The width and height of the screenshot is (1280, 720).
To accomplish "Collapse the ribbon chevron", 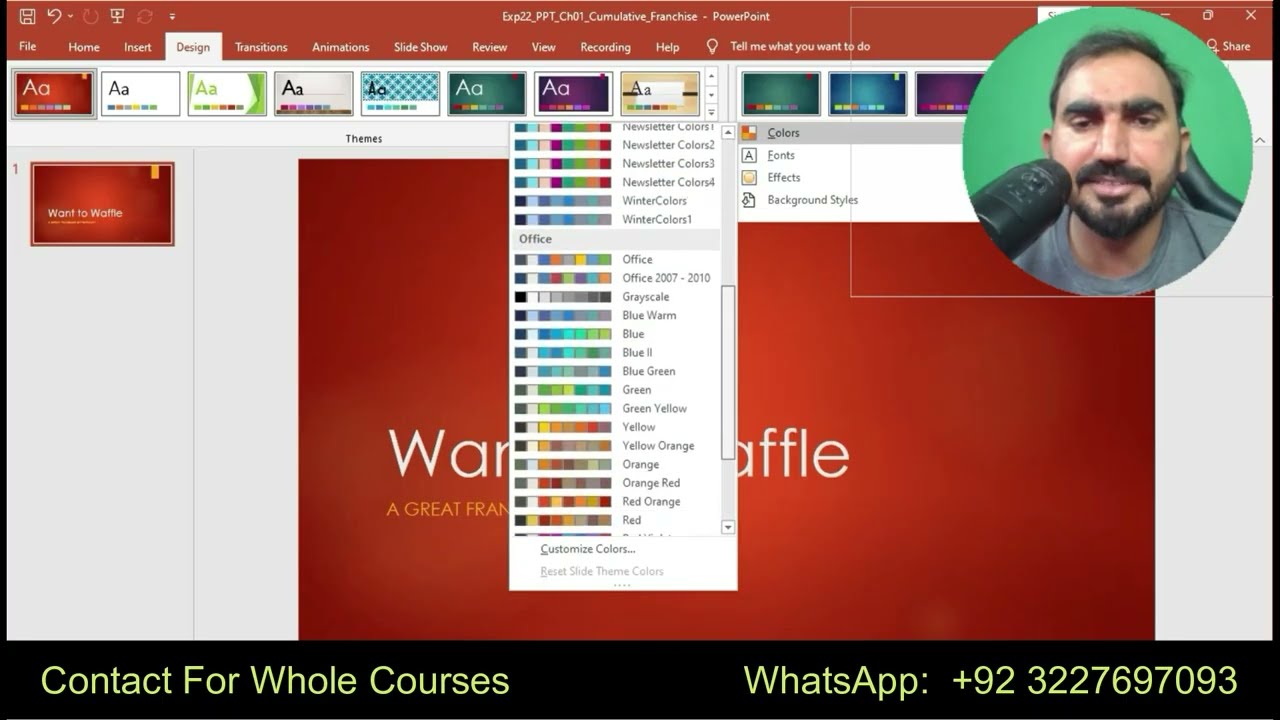I will click(x=1260, y=140).
